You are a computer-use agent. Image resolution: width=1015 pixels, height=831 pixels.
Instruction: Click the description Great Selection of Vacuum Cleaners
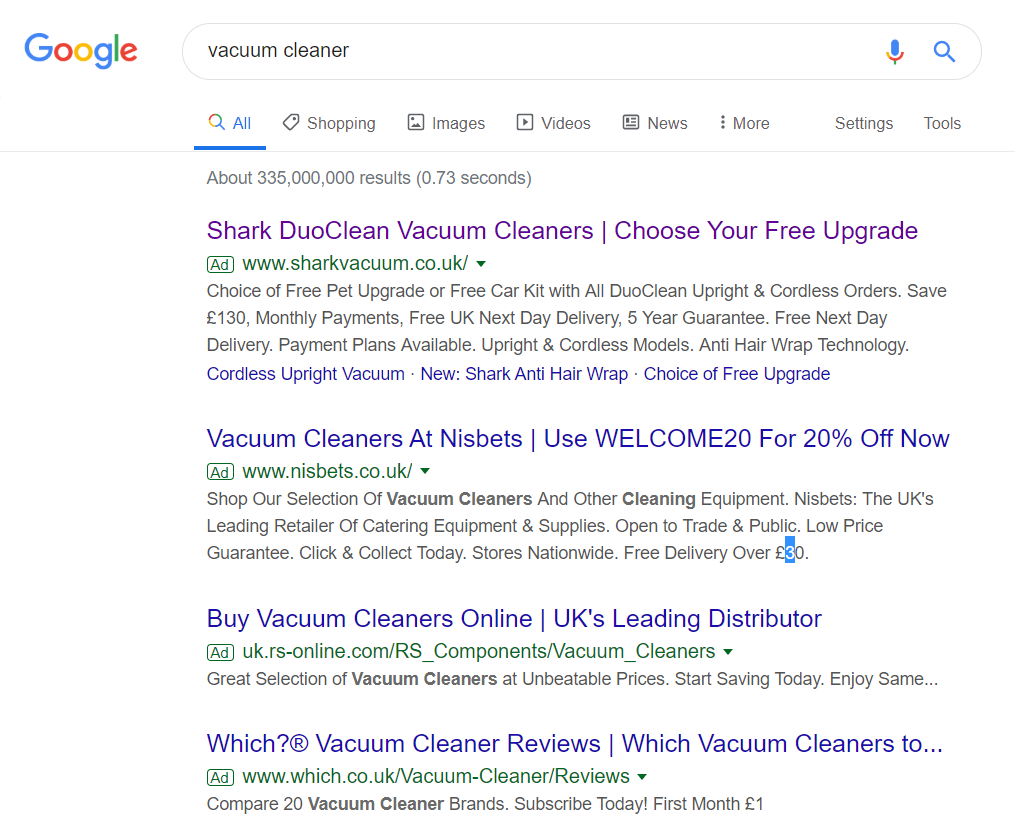572,680
